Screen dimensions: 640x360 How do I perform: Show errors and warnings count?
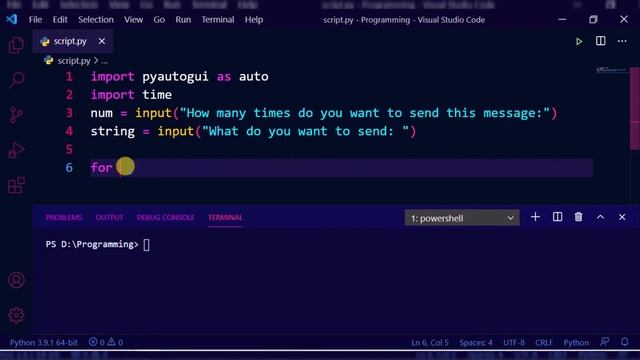pyautogui.click(x=106, y=342)
